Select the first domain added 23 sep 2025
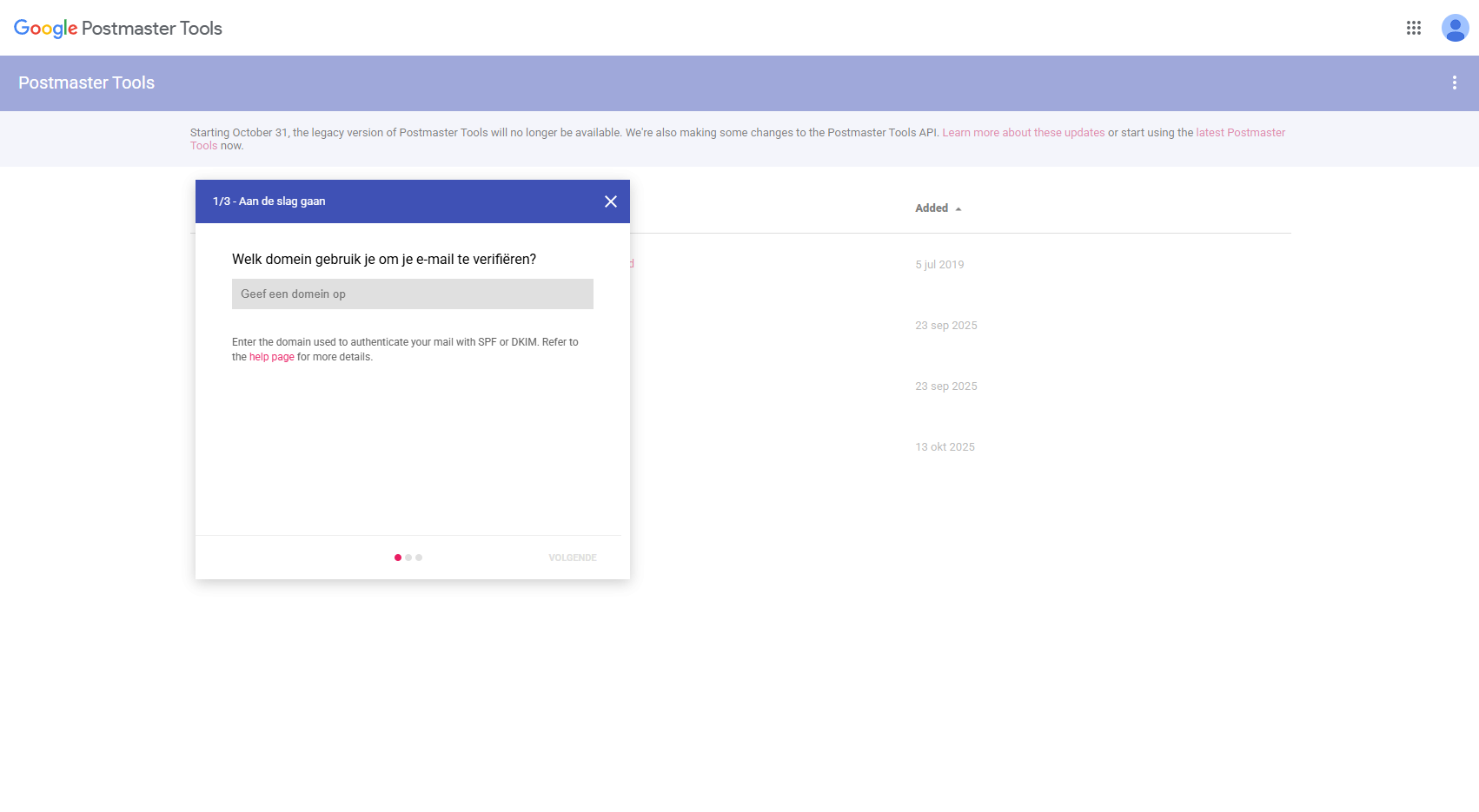This screenshot has height=812, width=1479. pyautogui.click(x=946, y=325)
